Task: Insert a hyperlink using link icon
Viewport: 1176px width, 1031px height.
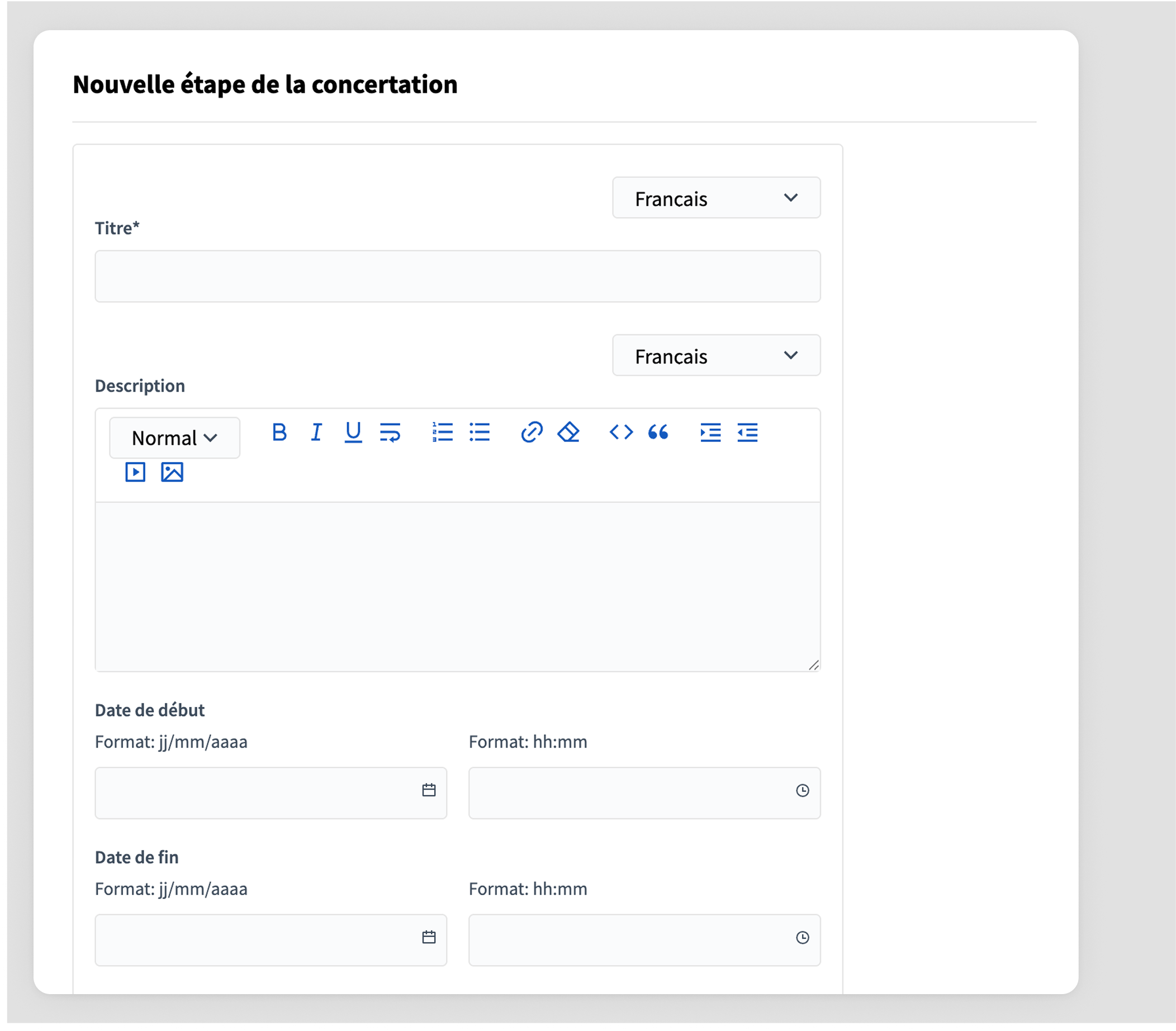Action: (x=532, y=432)
